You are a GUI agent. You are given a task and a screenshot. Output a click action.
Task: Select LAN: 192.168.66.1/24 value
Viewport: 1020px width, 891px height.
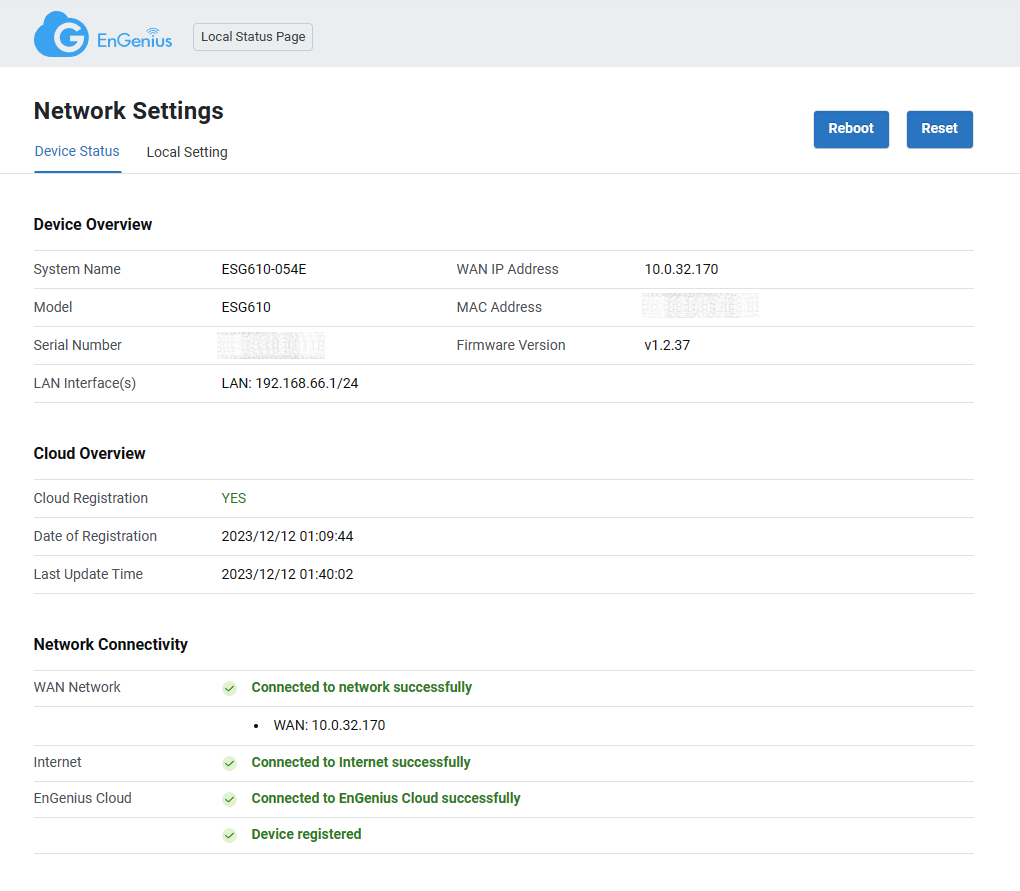[289, 383]
